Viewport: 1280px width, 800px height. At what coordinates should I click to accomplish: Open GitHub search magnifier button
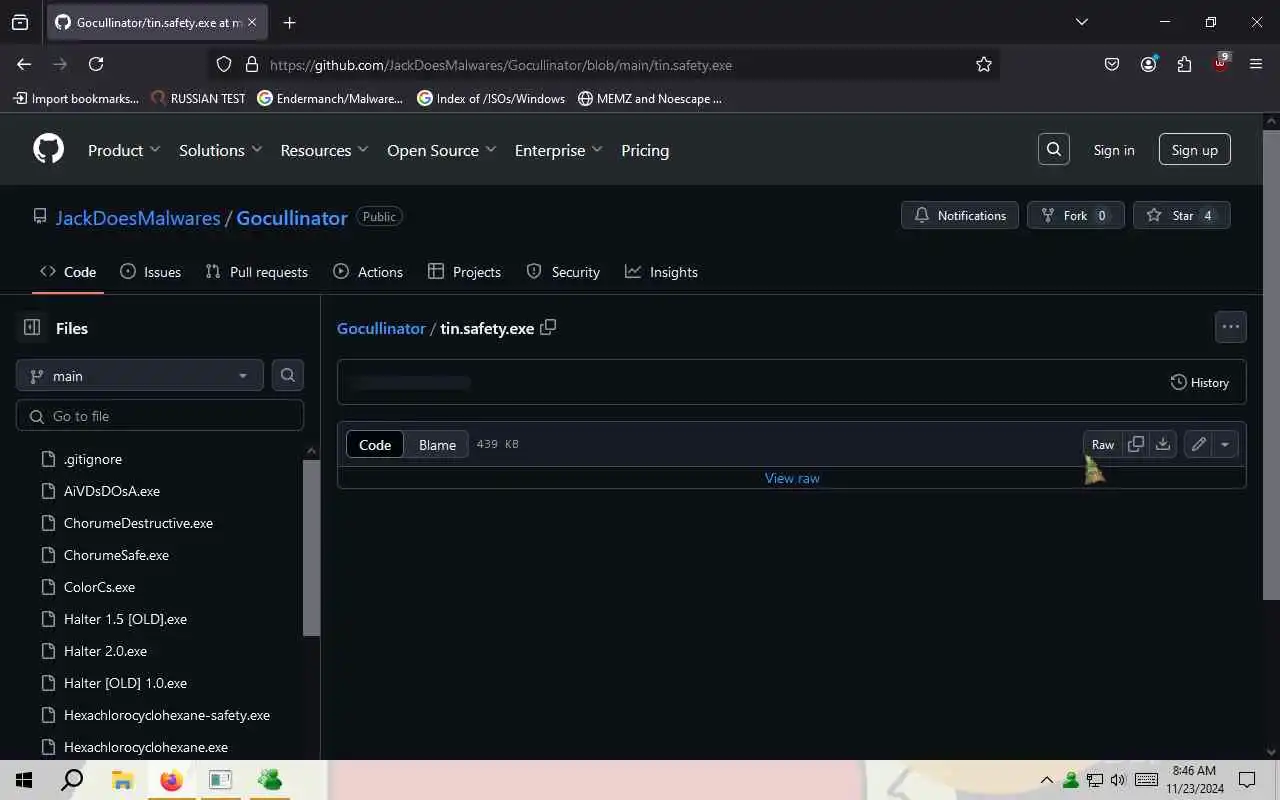1054,150
